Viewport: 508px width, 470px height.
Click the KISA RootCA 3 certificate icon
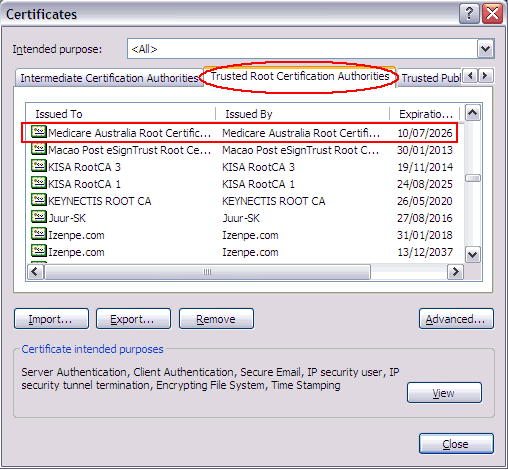point(39,166)
